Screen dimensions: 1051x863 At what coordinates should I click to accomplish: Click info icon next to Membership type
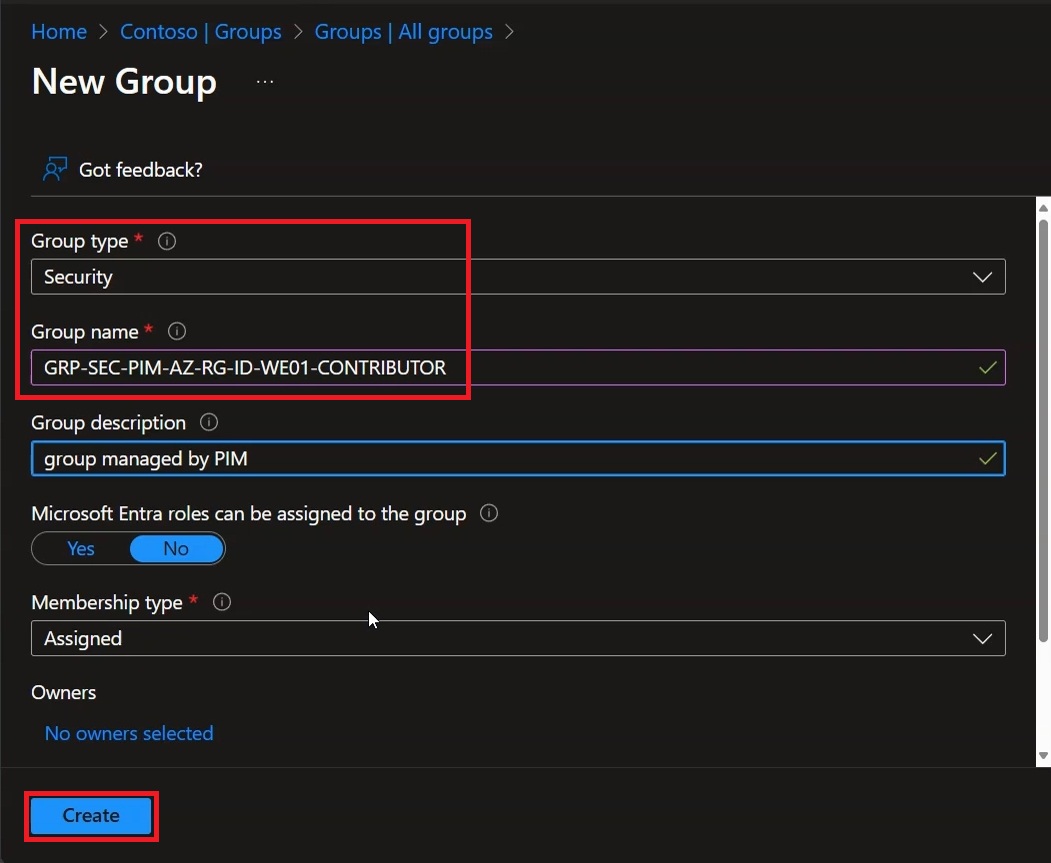pos(222,602)
